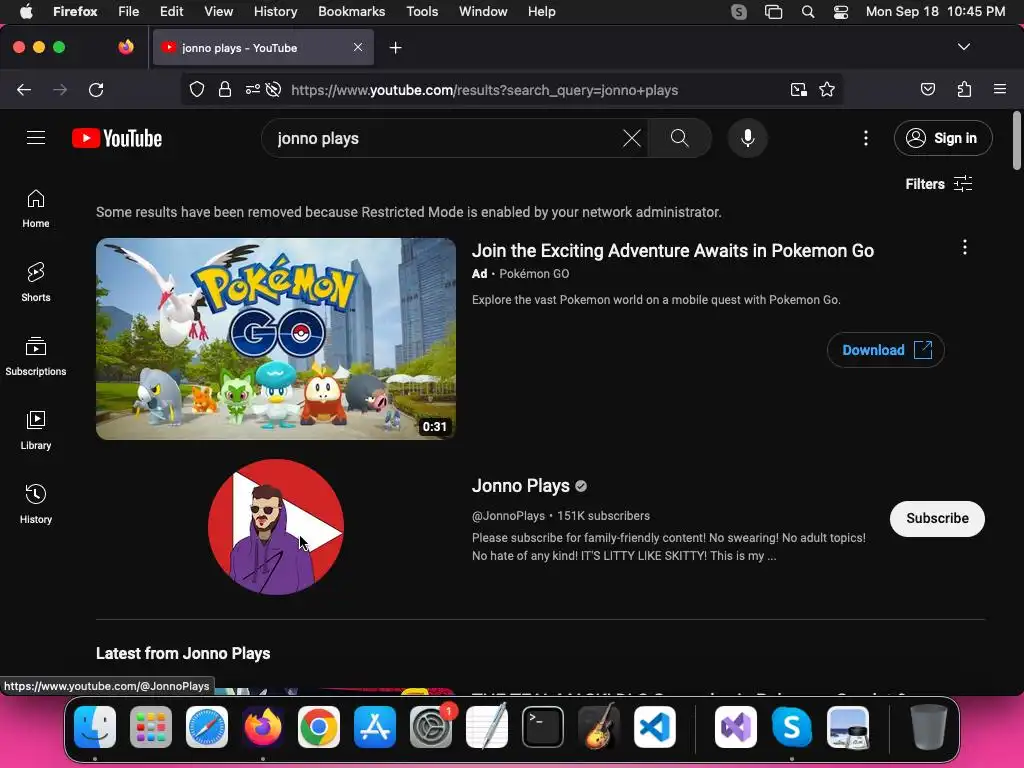Open the Window menu
The image size is (1024, 768).
483,12
